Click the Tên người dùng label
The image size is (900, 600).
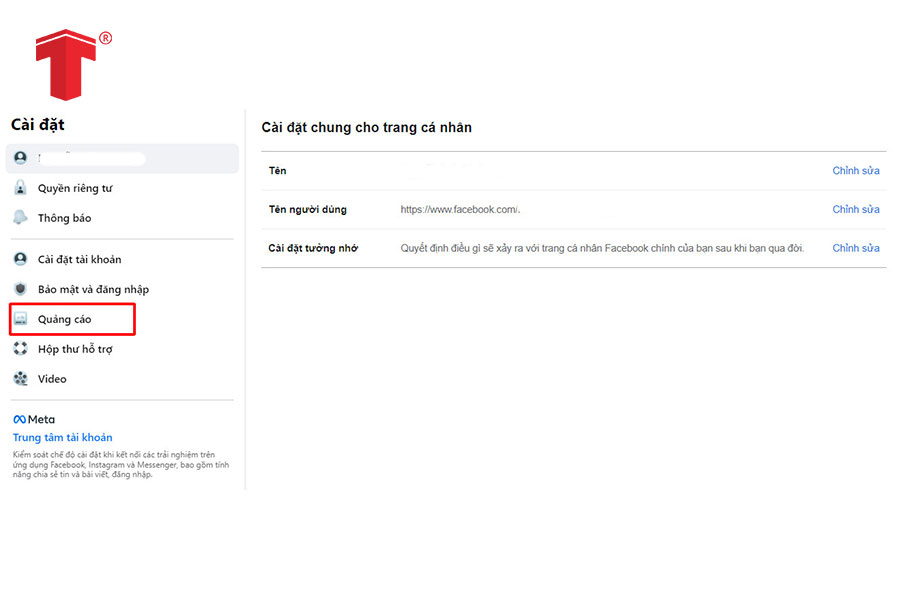click(308, 210)
